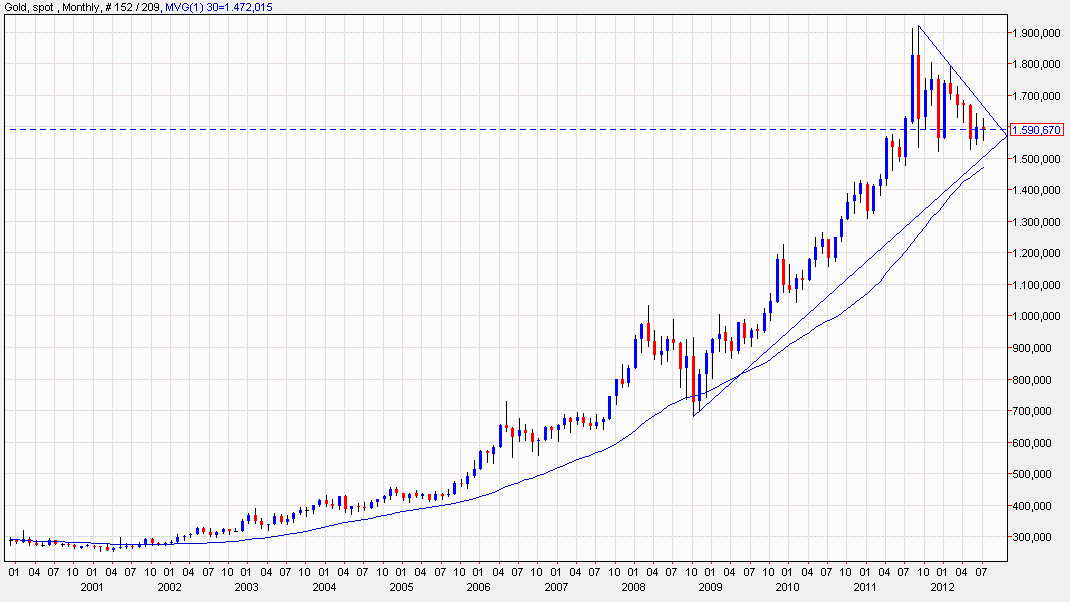Select the tall red candle at 2011 peak
This screenshot has height=602, width=1070.
click(917, 88)
